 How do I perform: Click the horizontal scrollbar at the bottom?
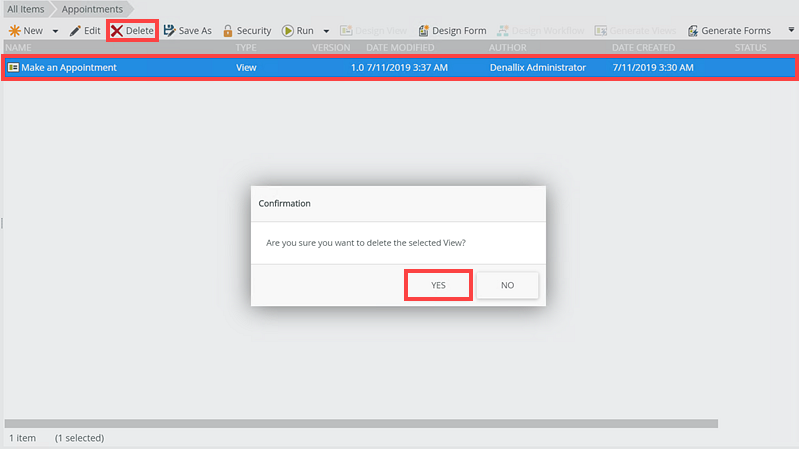(361, 424)
